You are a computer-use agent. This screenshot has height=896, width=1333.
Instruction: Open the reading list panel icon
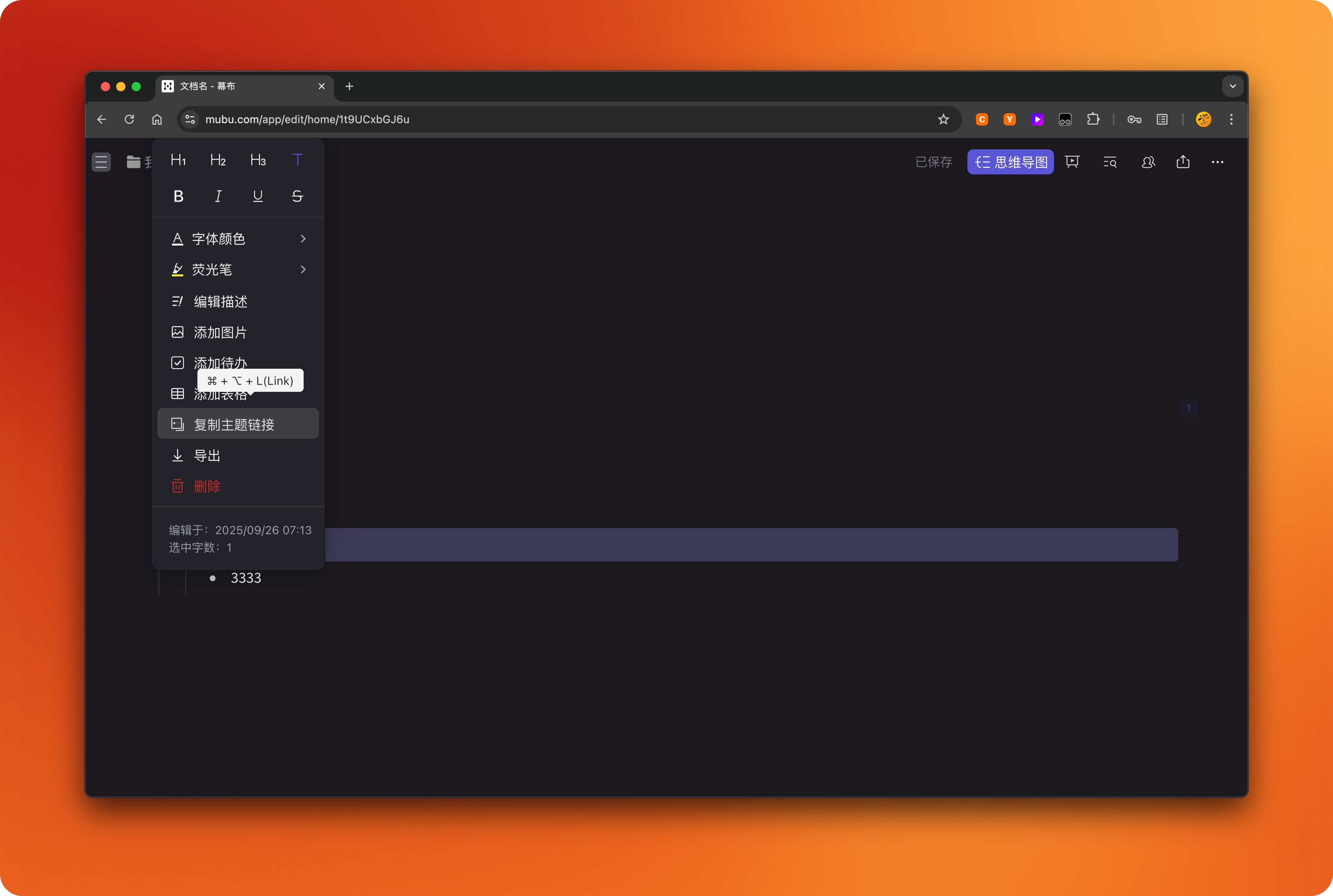[1162, 119]
